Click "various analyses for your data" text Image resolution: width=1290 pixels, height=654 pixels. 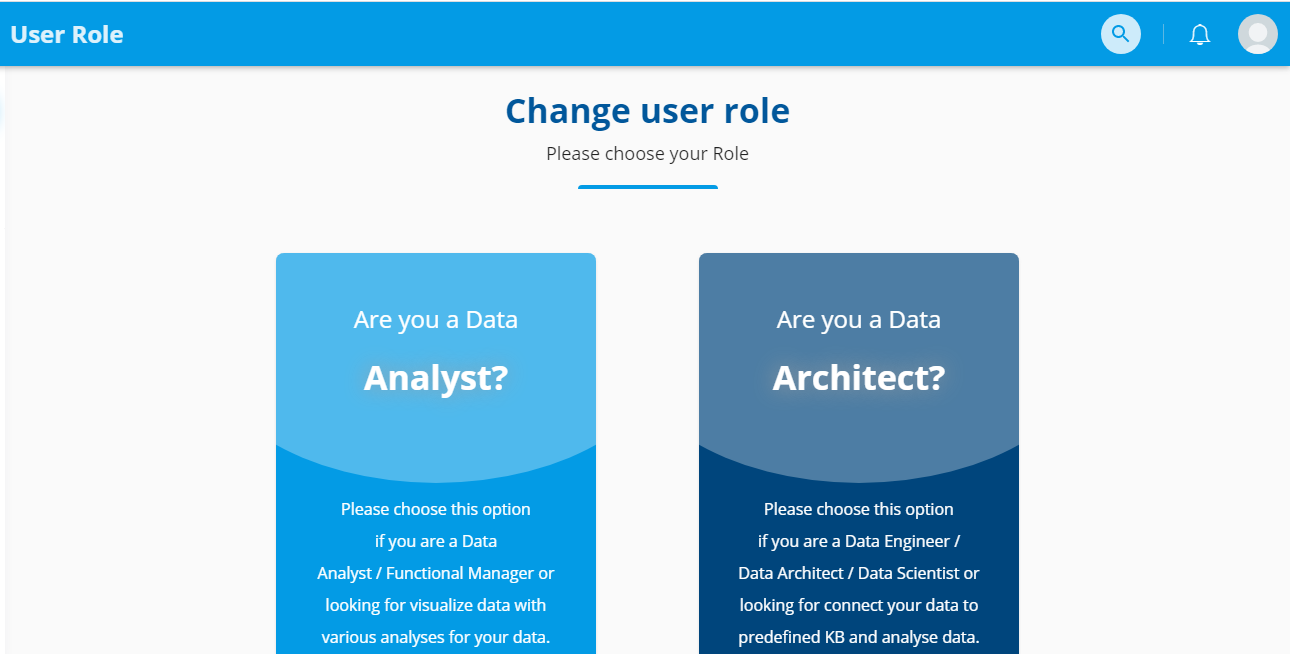pyautogui.click(x=436, y=637)
